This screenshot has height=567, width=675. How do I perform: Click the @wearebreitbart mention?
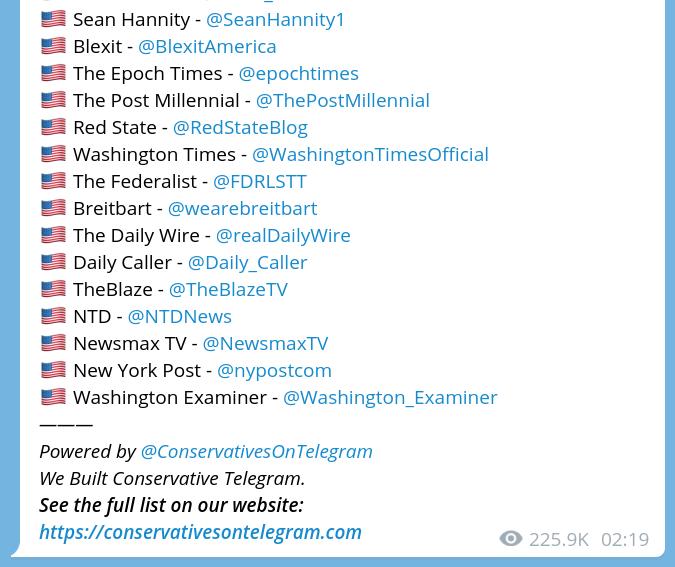(242, 209)
